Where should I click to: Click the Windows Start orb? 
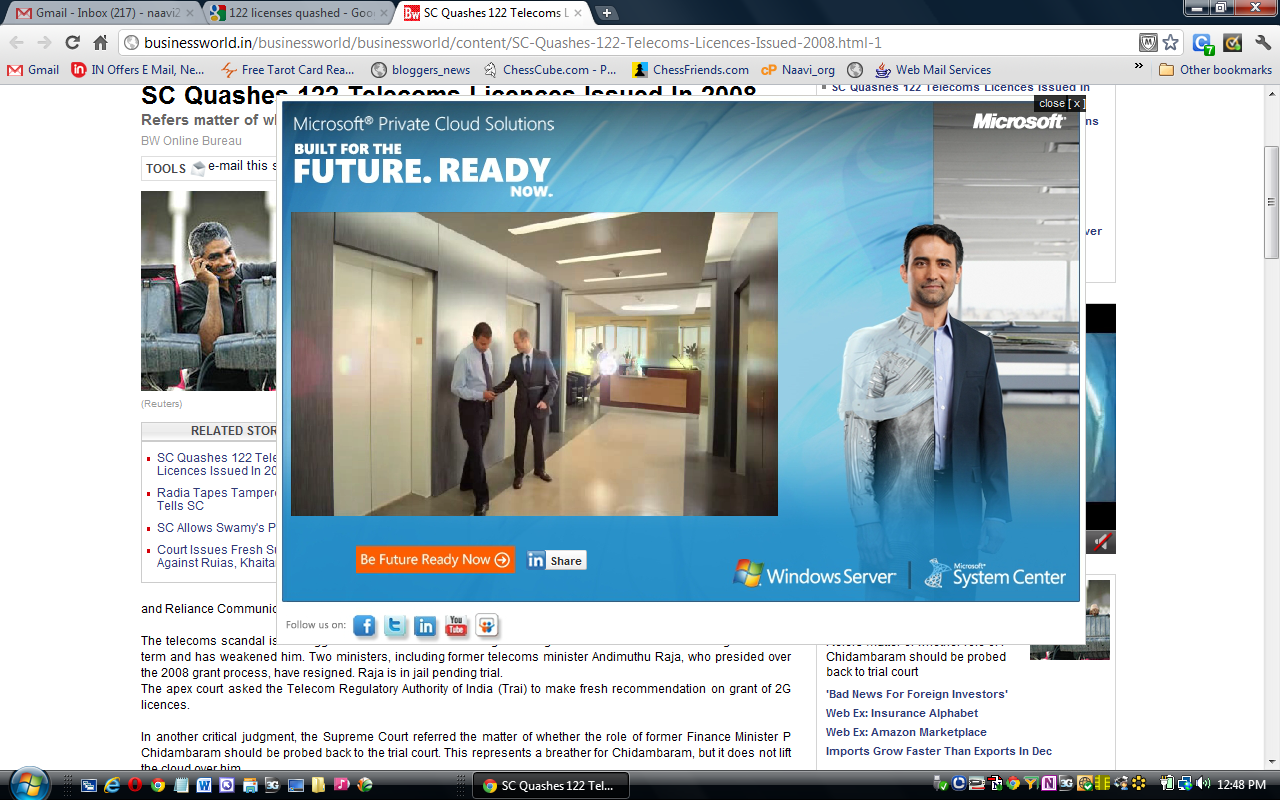pyautogui.click(x=27, y=785)
